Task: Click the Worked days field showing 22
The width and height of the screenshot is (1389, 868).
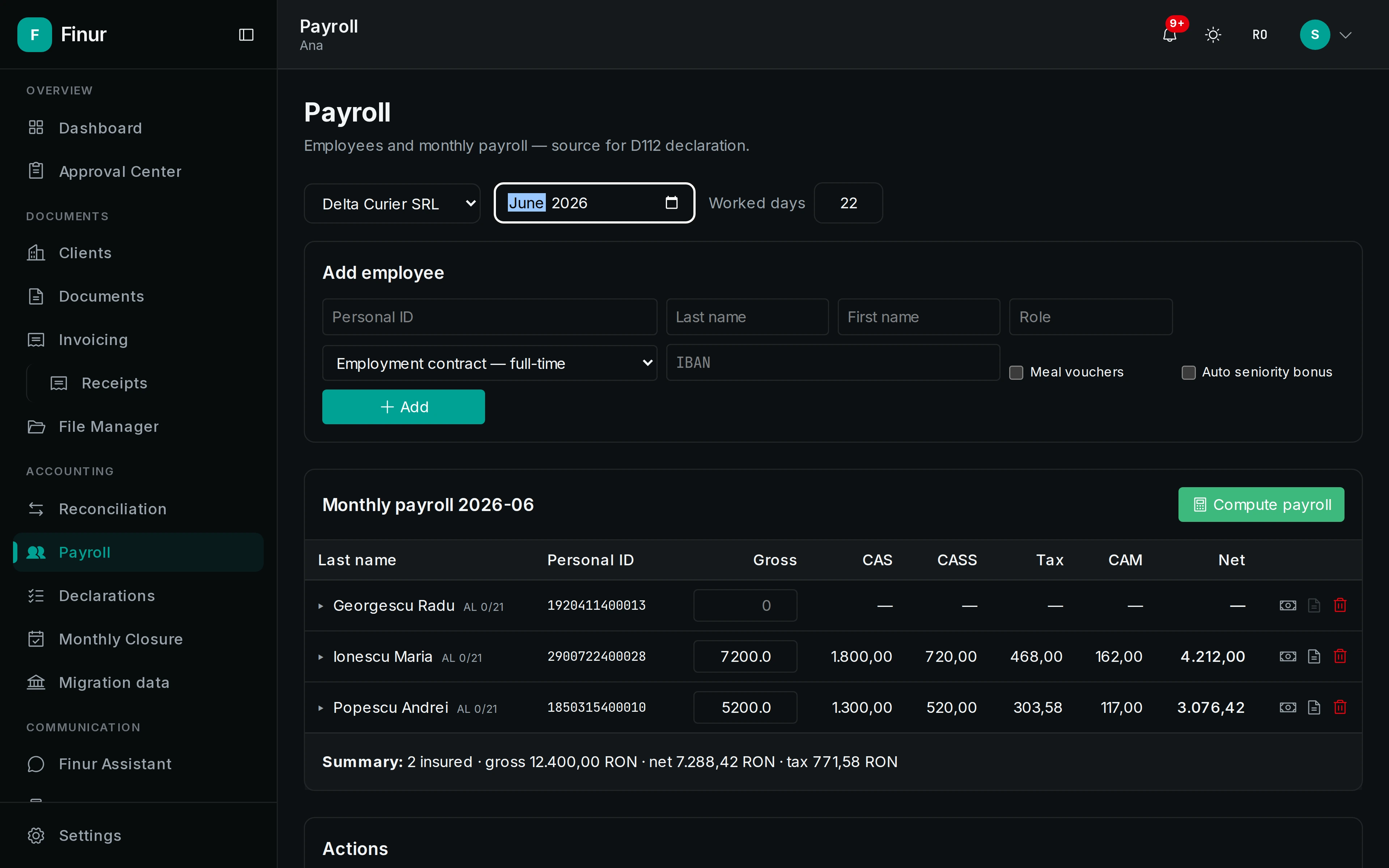Action: pyautogui.click(x=848, y=203)
